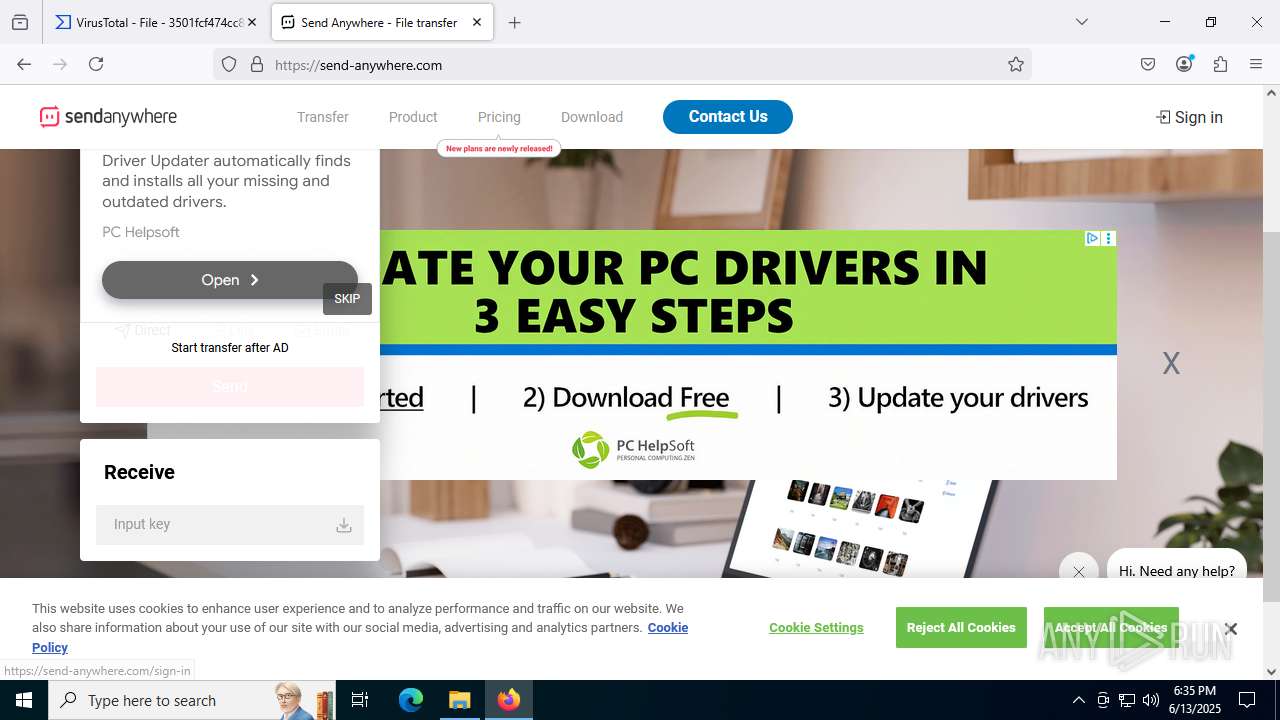The width and height of the screenshot is (1280, 720).
Task: Open the volume control icon
Action: coord(1151,700)
